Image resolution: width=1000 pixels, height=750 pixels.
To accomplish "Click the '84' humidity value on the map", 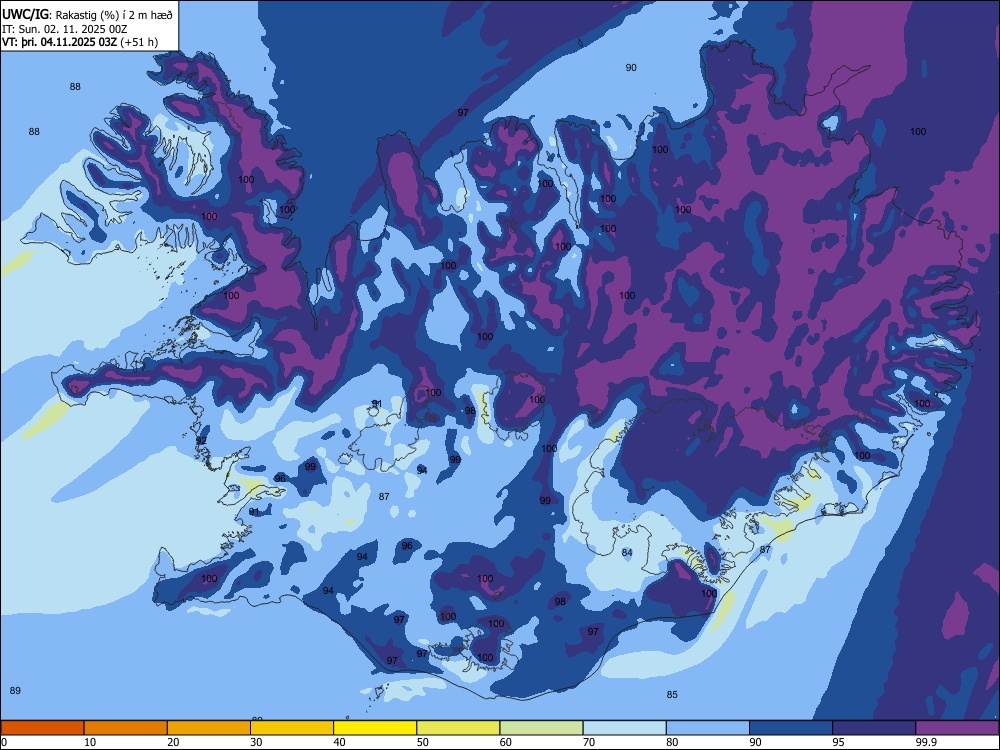I will coord(627,552).
